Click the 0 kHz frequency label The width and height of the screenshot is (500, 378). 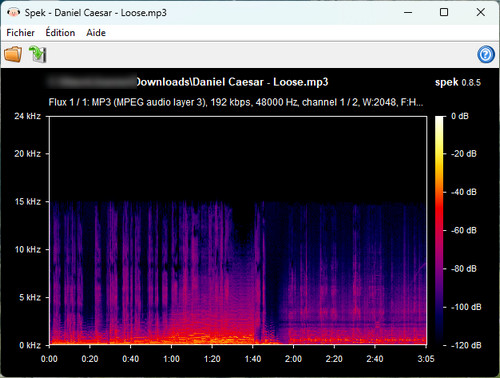point(30,345)
